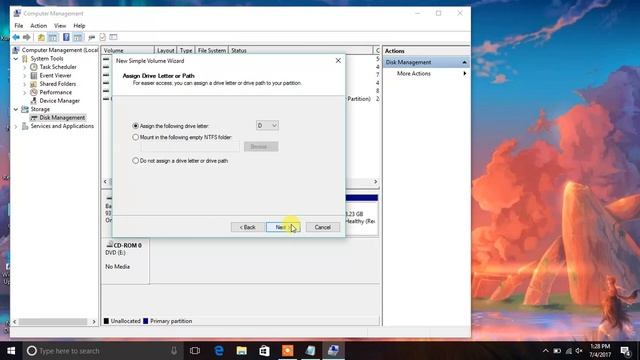640x360 pixels.
Task: Click the volume list scroll right arrow
Action: 376,181
